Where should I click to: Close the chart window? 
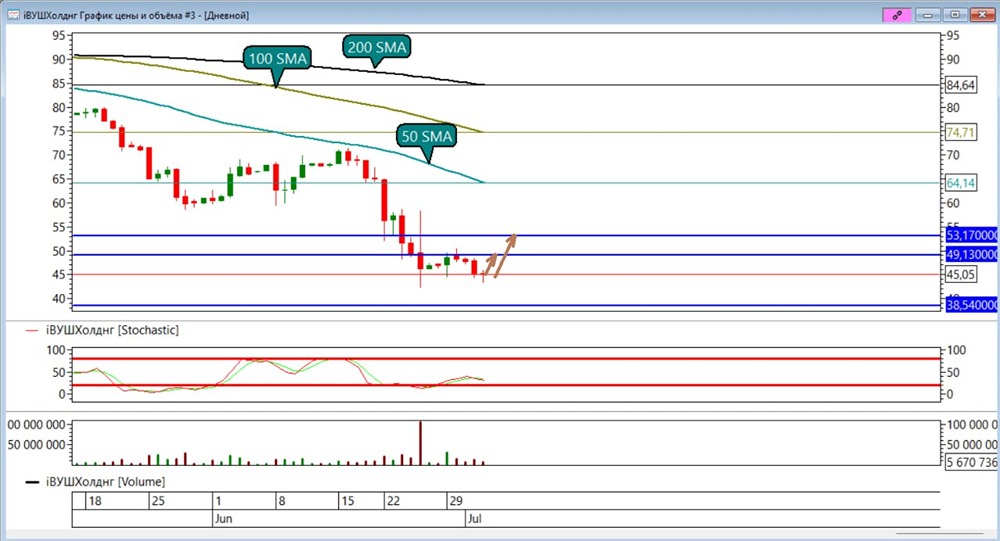click(x=982, y=15)
